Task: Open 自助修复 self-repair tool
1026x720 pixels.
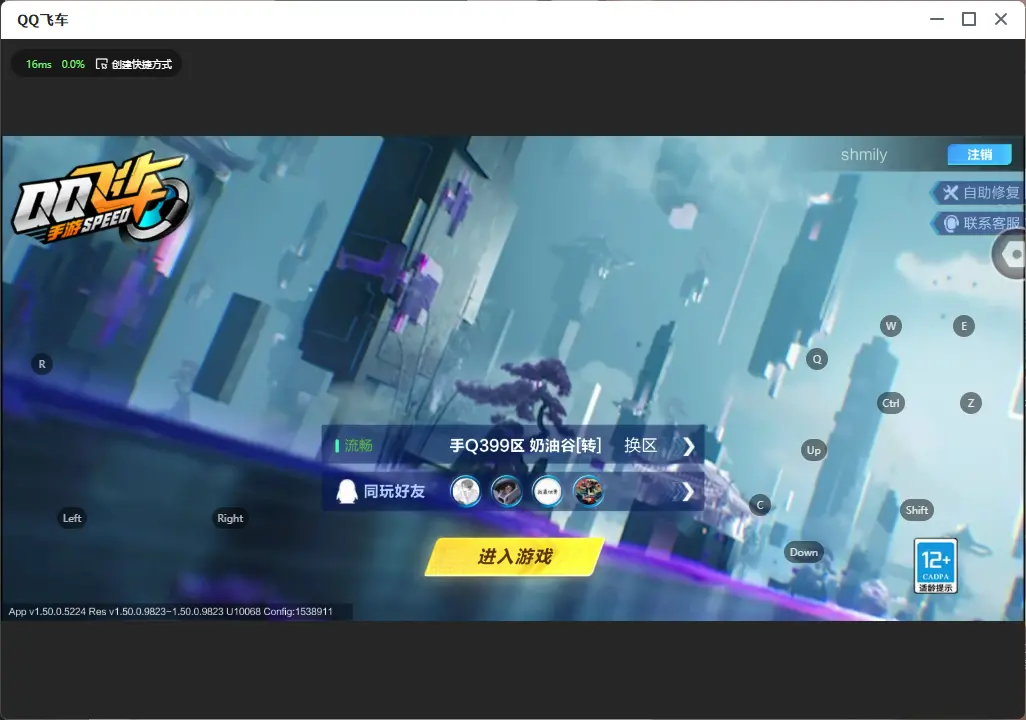Action: [x=978, y=192]
